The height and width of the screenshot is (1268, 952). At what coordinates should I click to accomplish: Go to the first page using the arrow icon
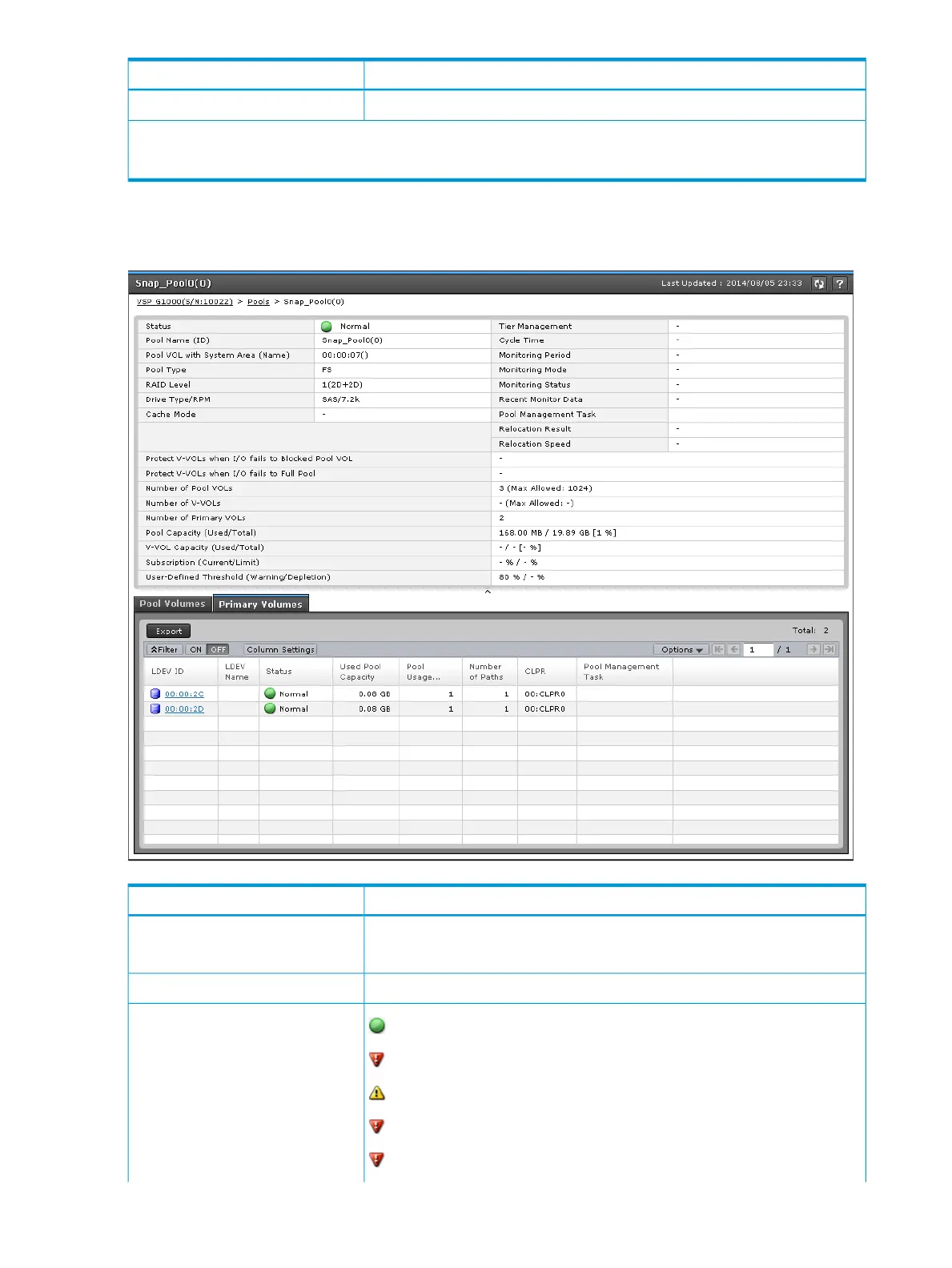click(x=719, y=649)
